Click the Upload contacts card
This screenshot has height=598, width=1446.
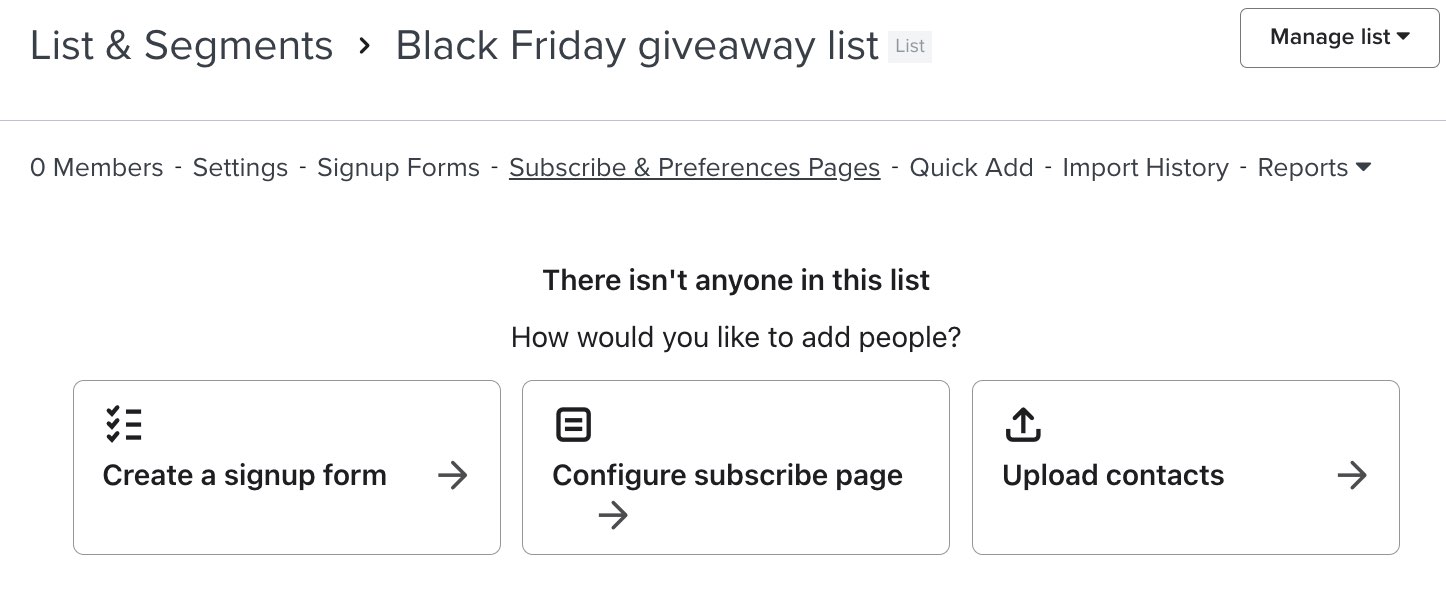click(1185, 467)
